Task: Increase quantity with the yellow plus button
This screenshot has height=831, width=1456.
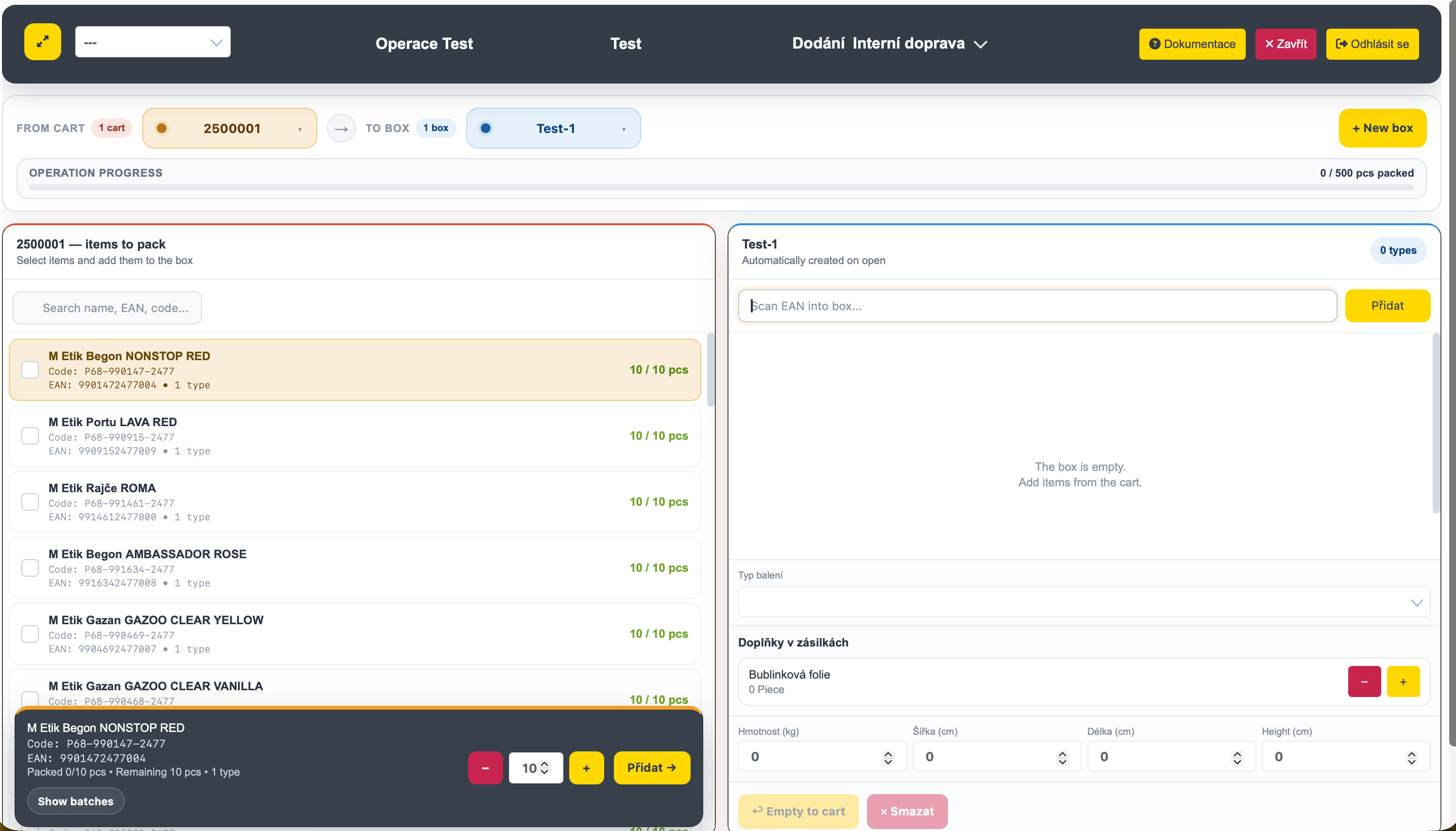Action: [586, 767]
